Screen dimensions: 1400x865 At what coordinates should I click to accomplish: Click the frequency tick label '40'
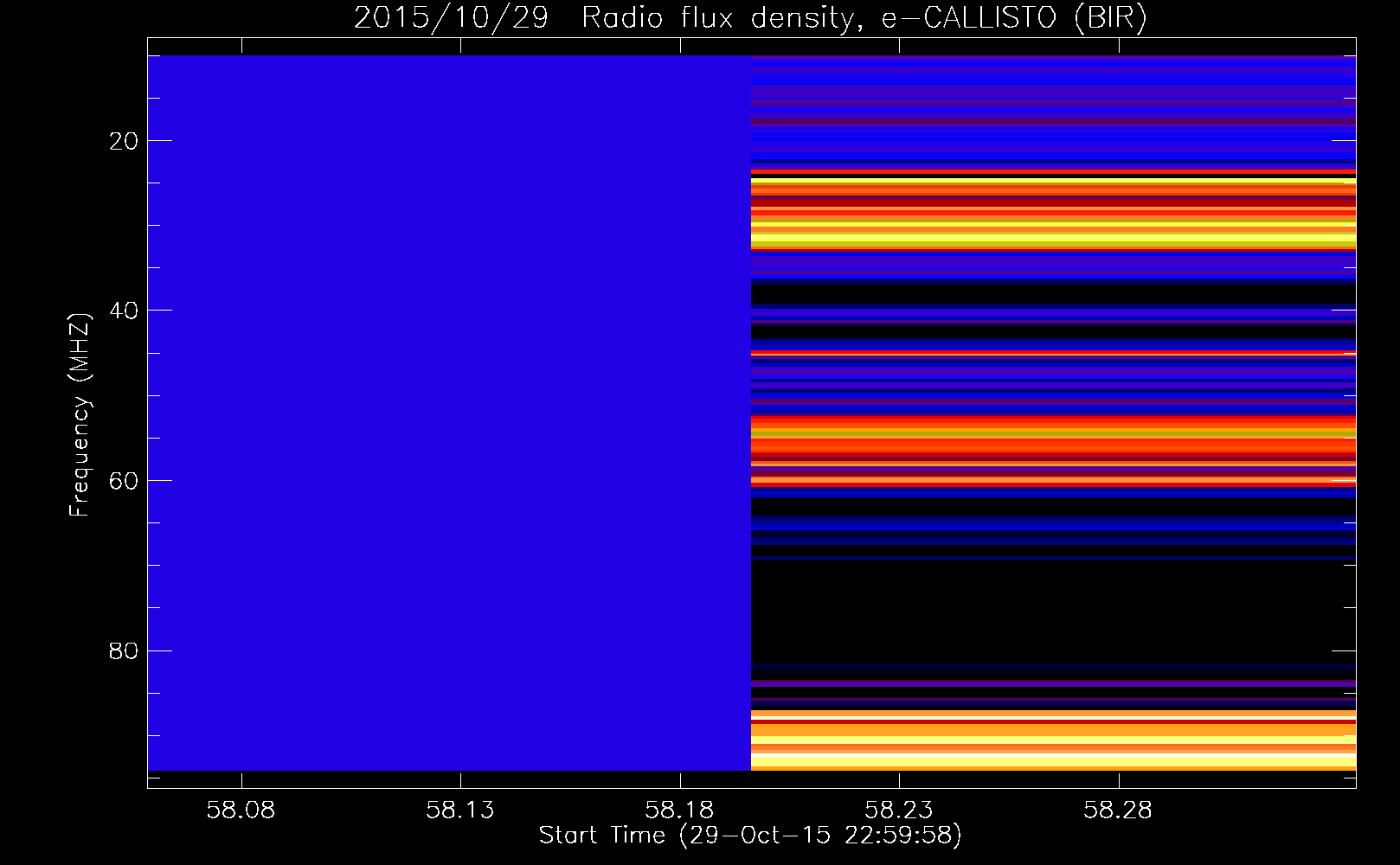tap(125, 311)
